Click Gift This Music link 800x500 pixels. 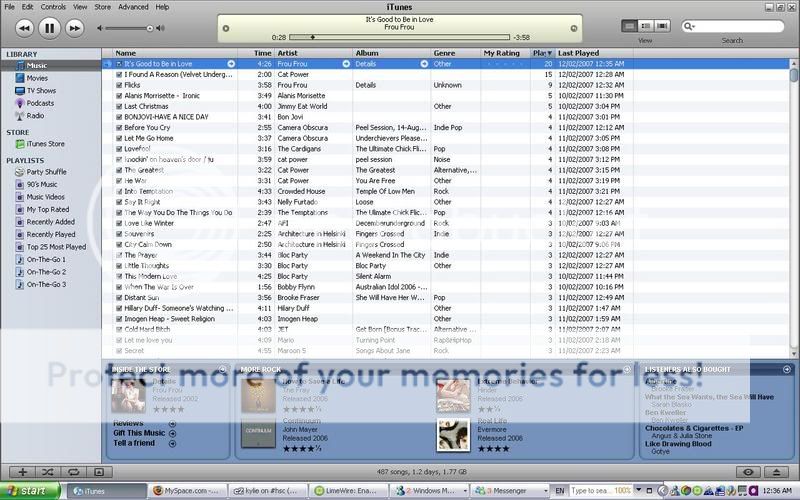[x=139, y=433]
